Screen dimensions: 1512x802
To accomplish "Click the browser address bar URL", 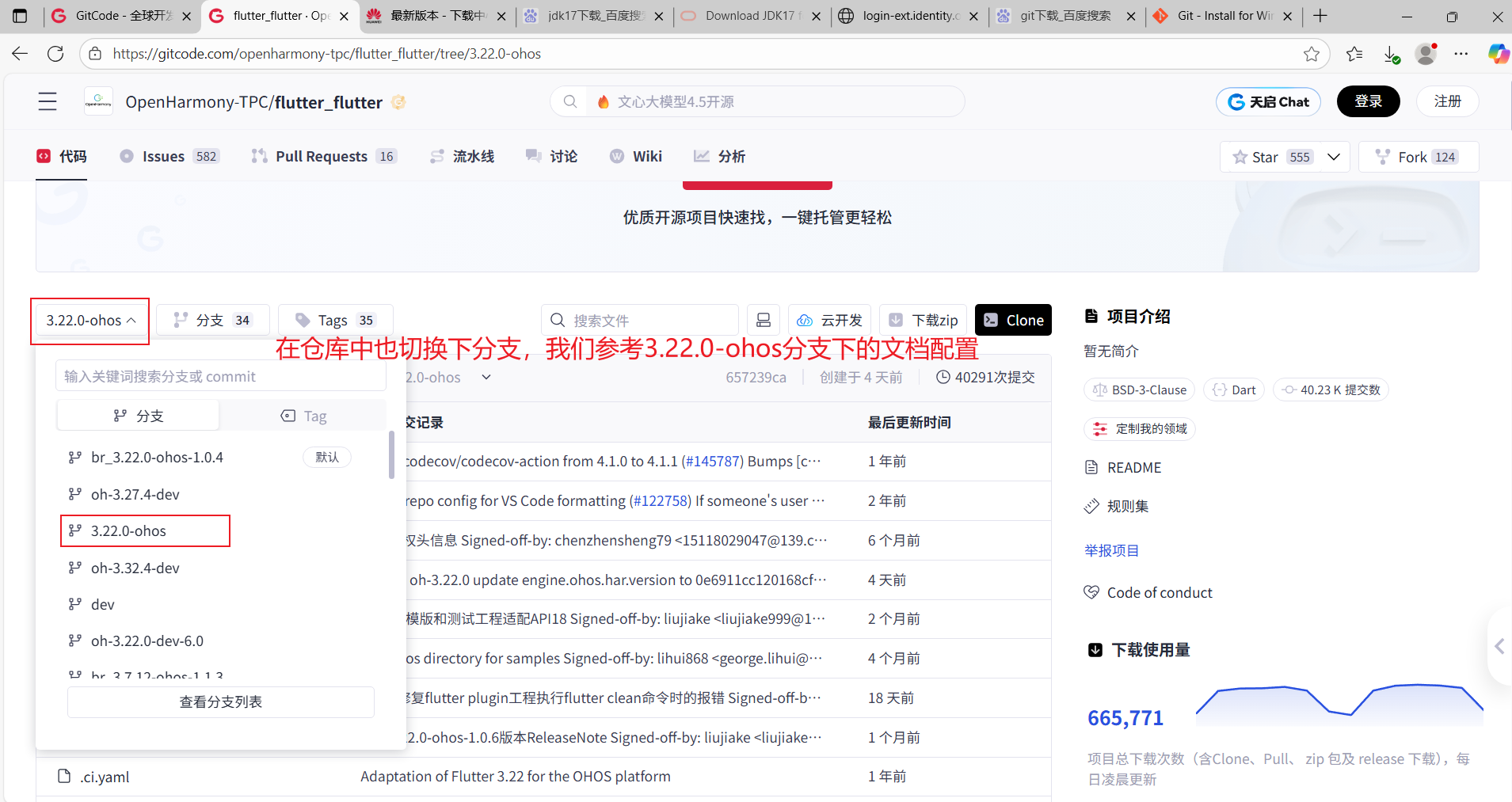I will (327, 53).
